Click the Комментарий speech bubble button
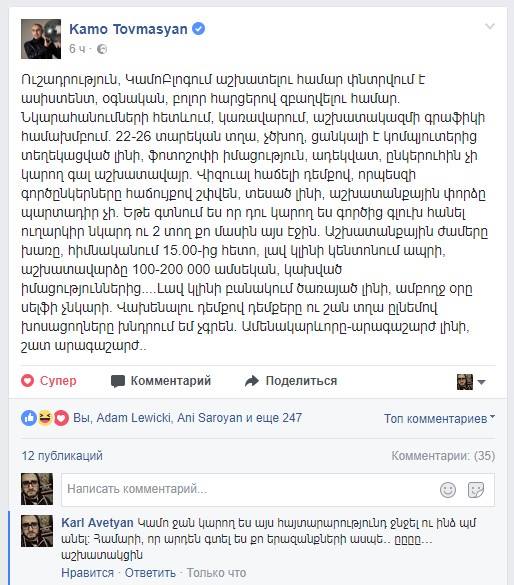The height and width of the screenshot is (585, 514). (x=161, y=381)
